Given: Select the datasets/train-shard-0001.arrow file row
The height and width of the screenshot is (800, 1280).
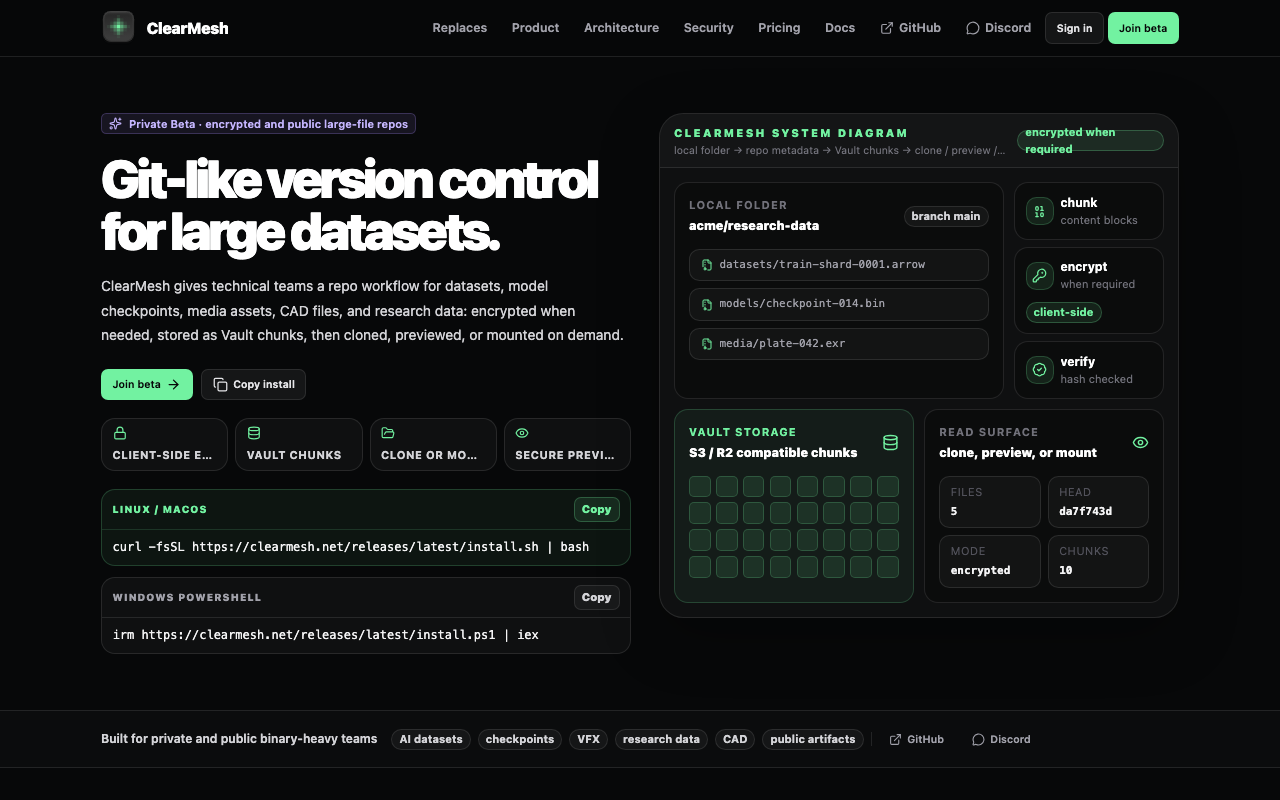Looking at the screenshot, I should pyautogui.click(x=839, y=265).
